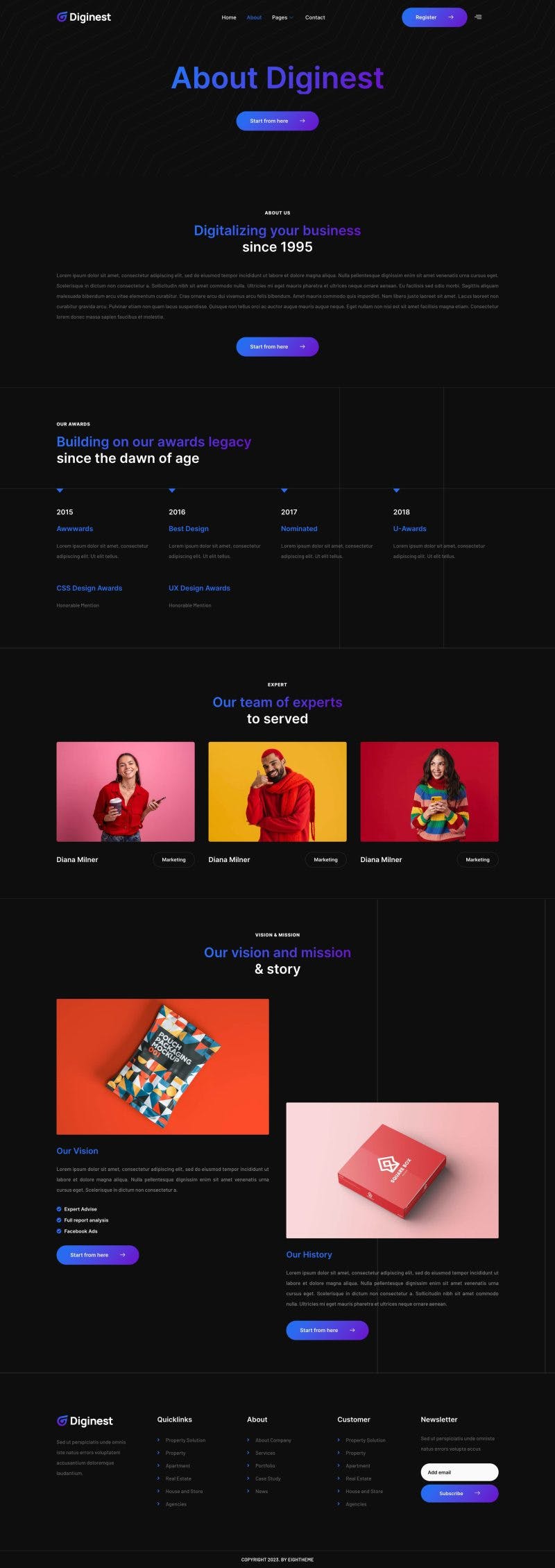Click the square box mockup image
The height and width of the screenshot is (1568, 555).
392,1170
